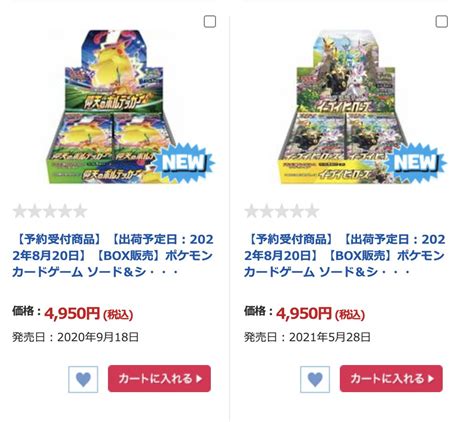Click the star rating of the Eevee Heroes box
Image resolution: width=474 pixels, height=422 pixels.
point(282,211)
